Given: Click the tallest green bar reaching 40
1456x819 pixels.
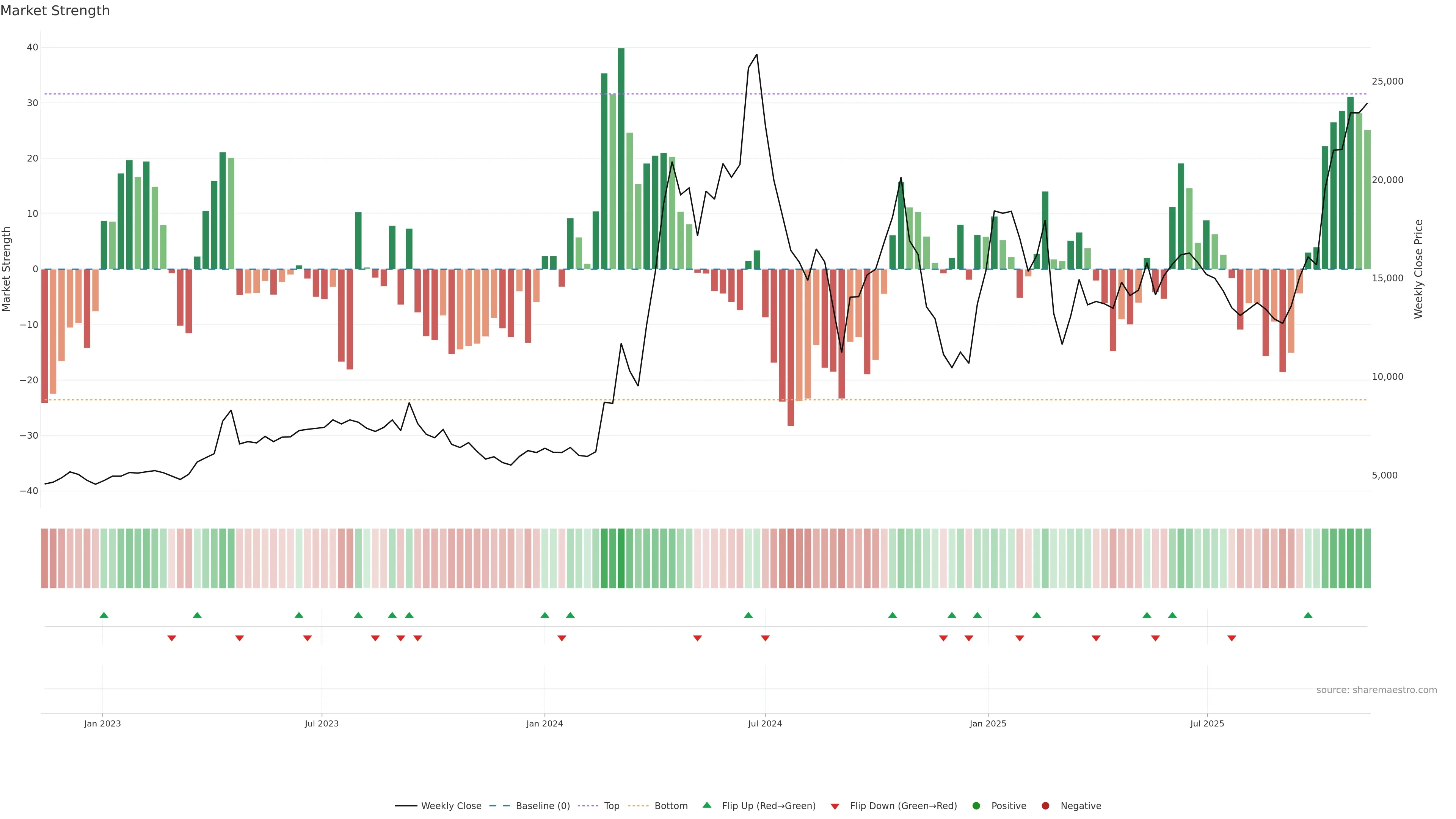Looking at the screenshot, I should tap(621, 158).
